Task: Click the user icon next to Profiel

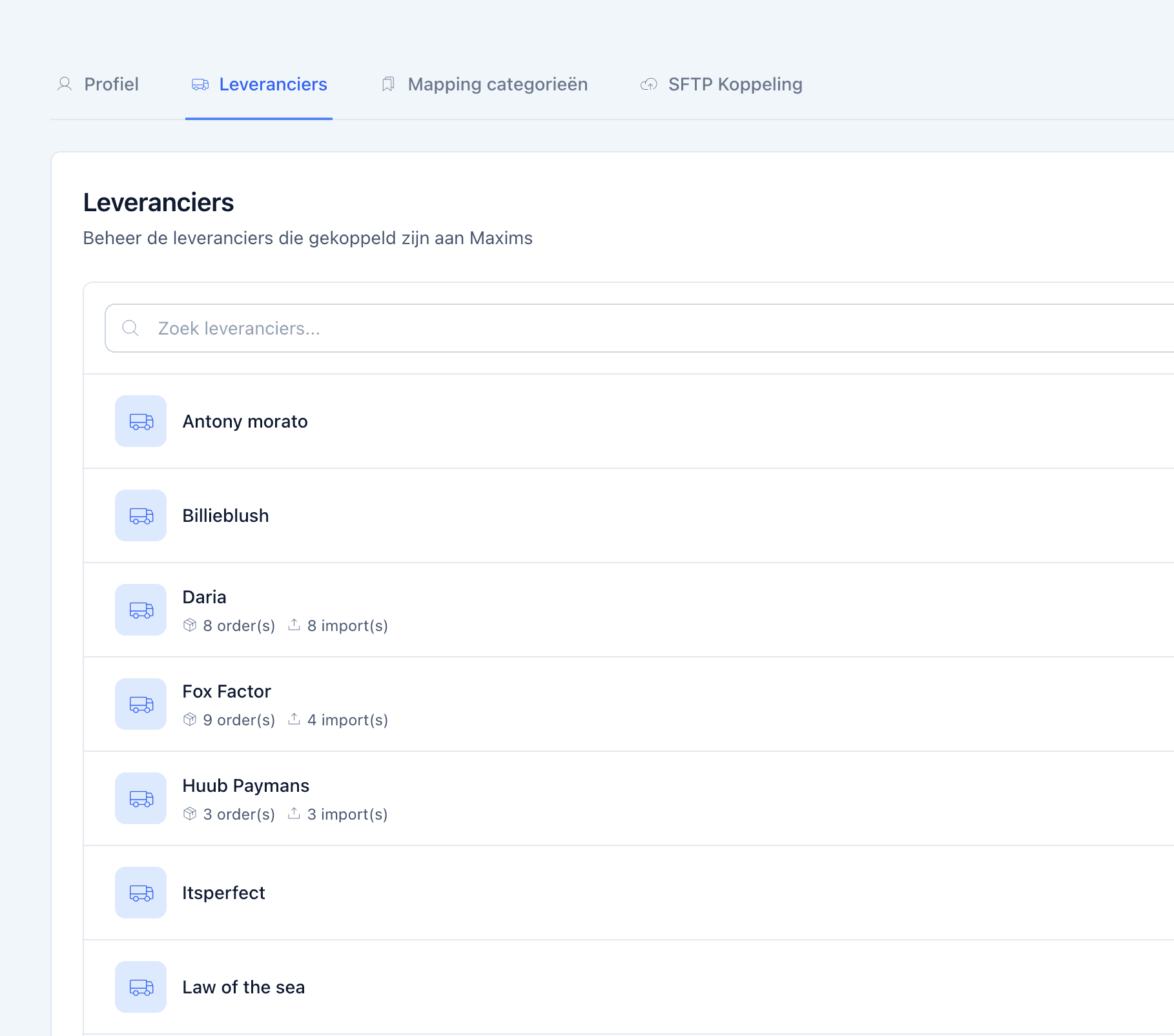Action: [x=64, y=84]
